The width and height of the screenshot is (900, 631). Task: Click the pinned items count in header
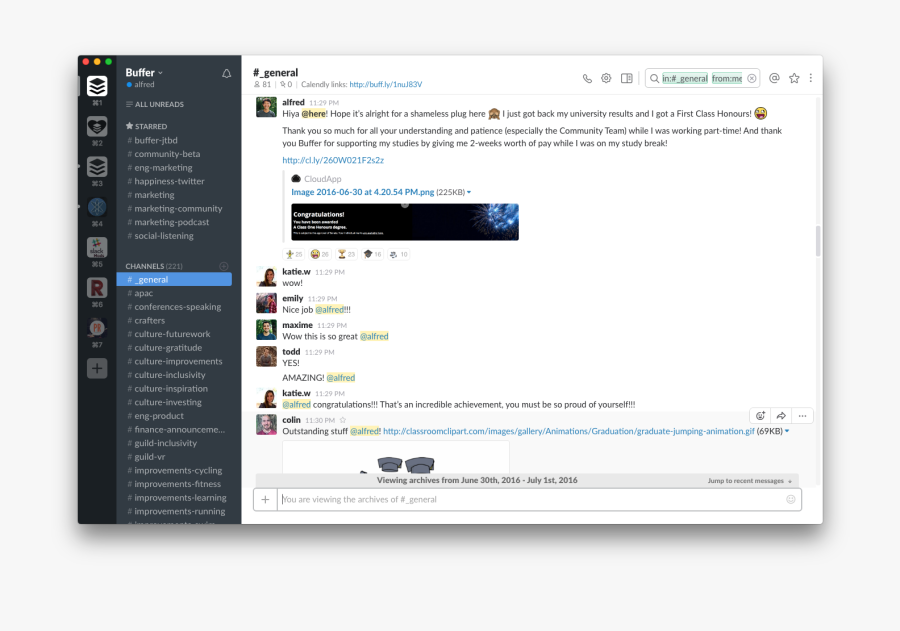click(x=286, y=84)
